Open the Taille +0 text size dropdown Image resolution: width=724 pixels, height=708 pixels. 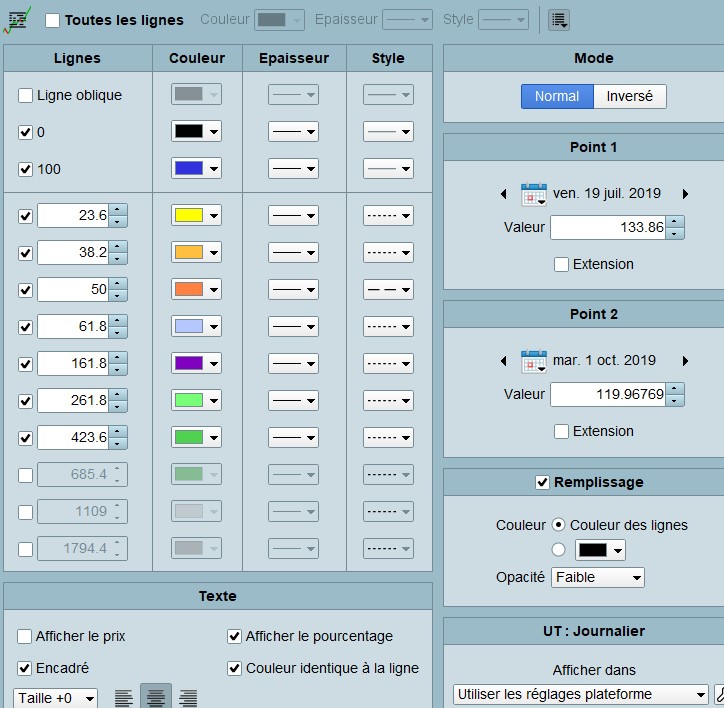point(55,698)
